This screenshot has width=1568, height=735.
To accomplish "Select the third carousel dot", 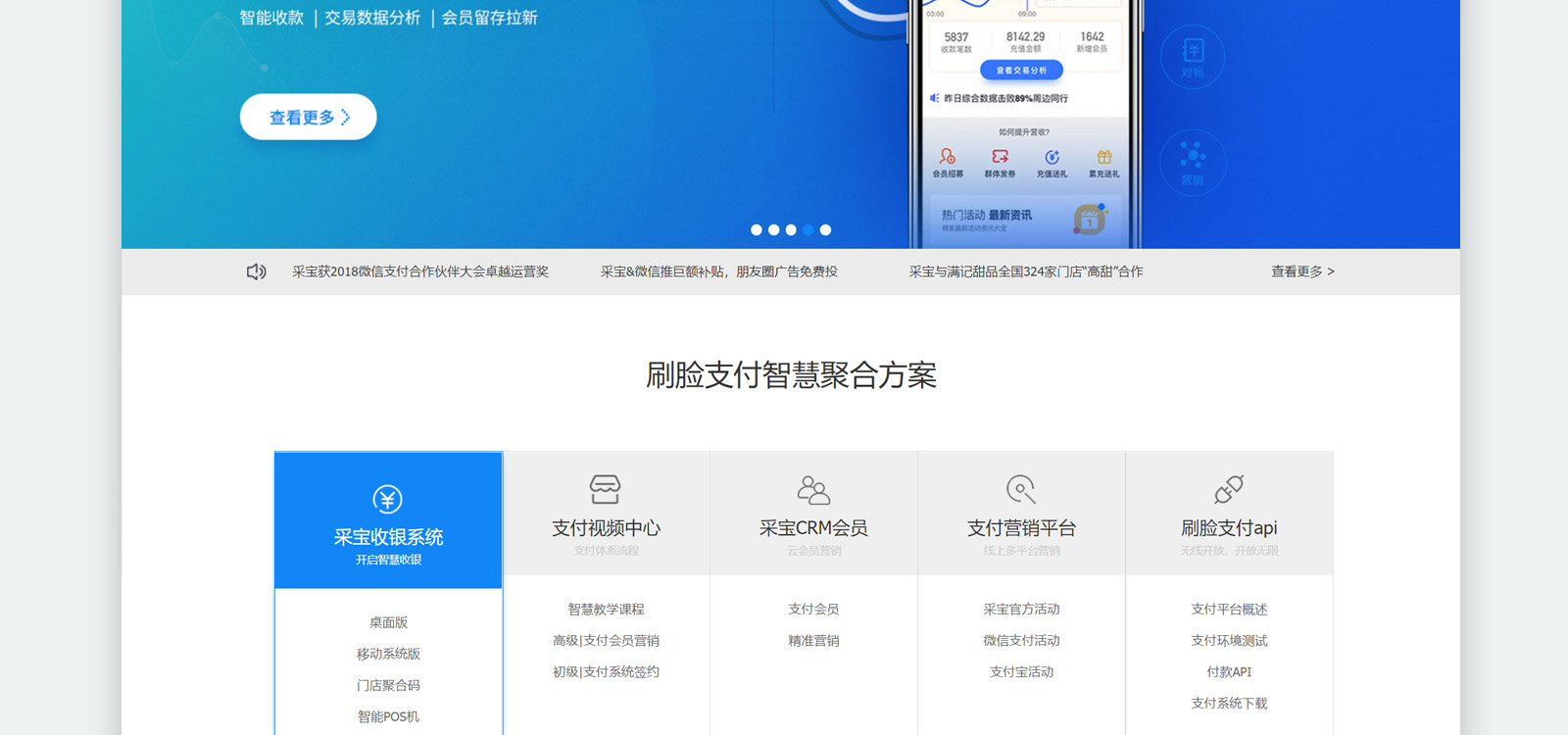I will 791,230.
